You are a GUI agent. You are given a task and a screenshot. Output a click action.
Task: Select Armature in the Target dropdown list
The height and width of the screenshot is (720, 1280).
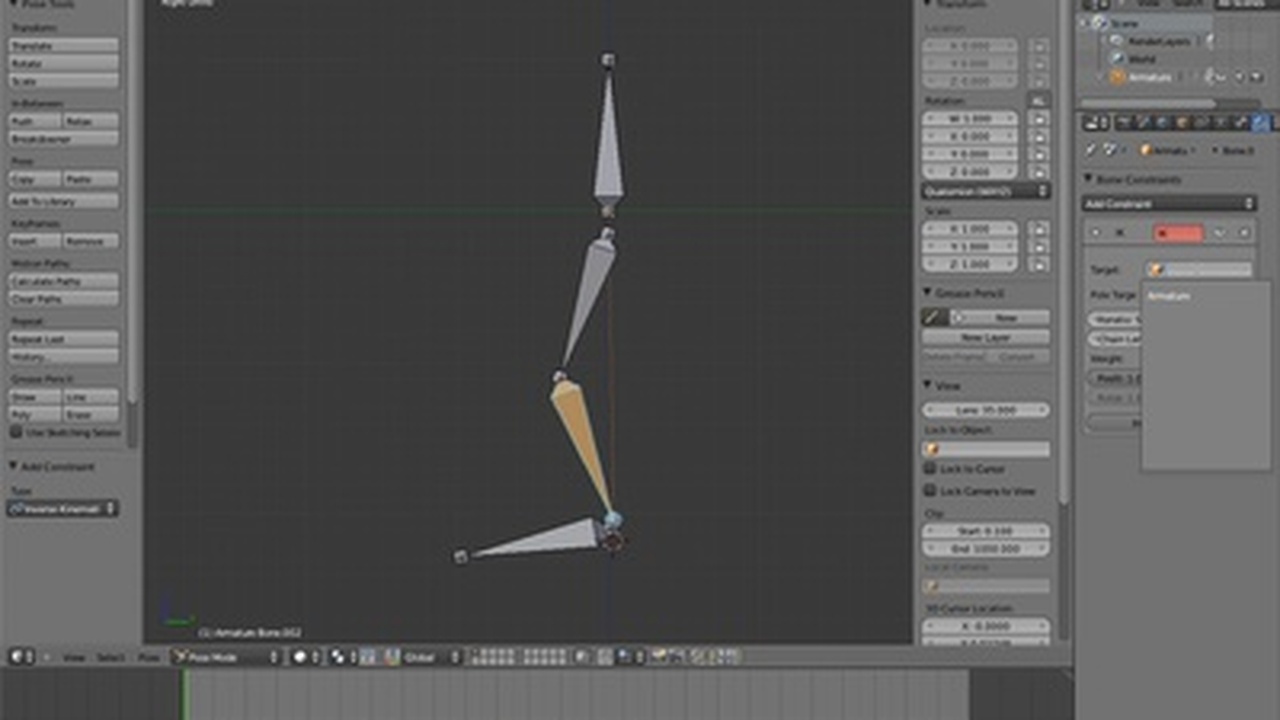1170,296
